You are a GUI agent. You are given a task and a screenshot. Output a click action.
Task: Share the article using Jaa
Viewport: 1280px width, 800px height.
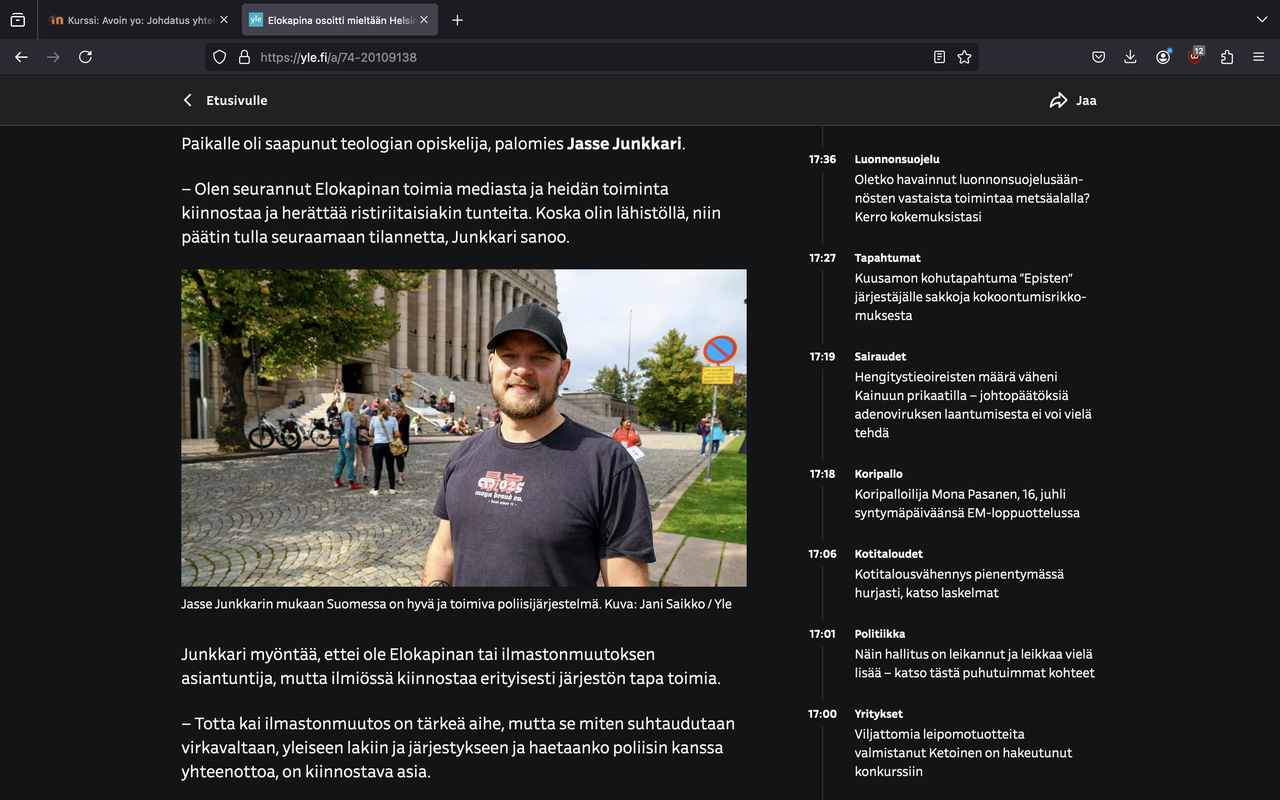[x=1072, y=100]
